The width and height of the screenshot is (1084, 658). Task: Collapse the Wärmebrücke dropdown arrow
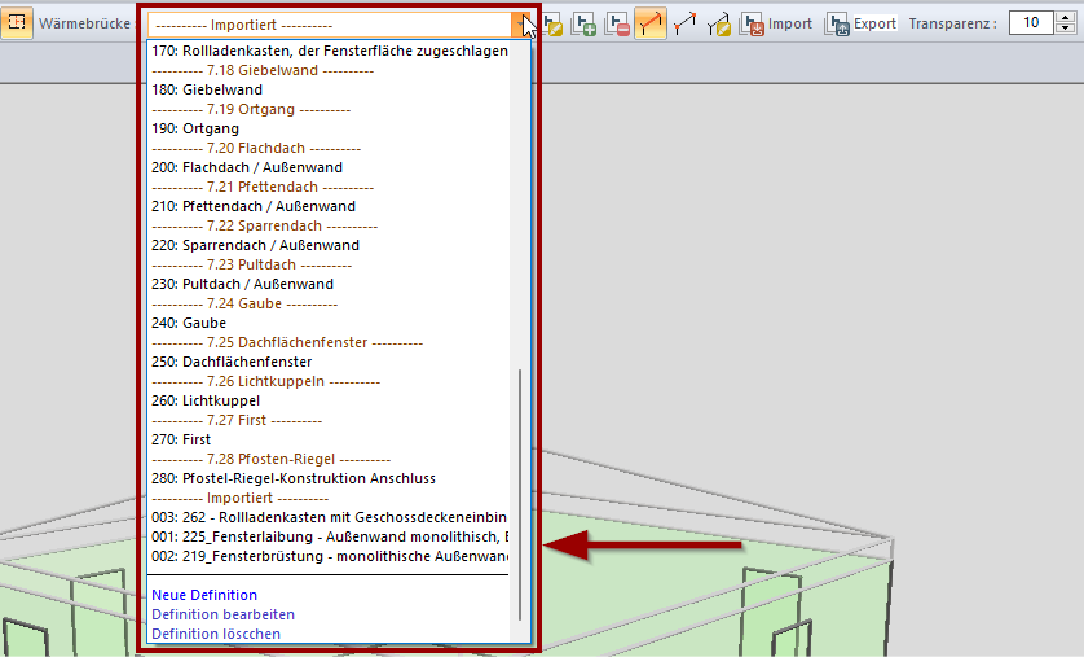[522, 24]
